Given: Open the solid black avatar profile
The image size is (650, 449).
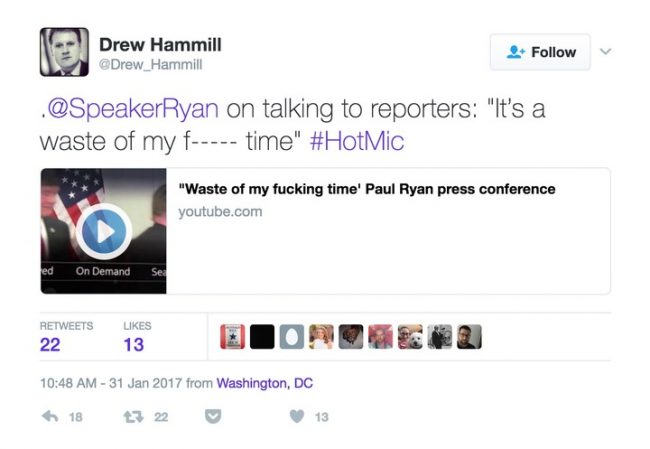Looking at the screenshot, I should pyautogui.click(x=262, y=336).
